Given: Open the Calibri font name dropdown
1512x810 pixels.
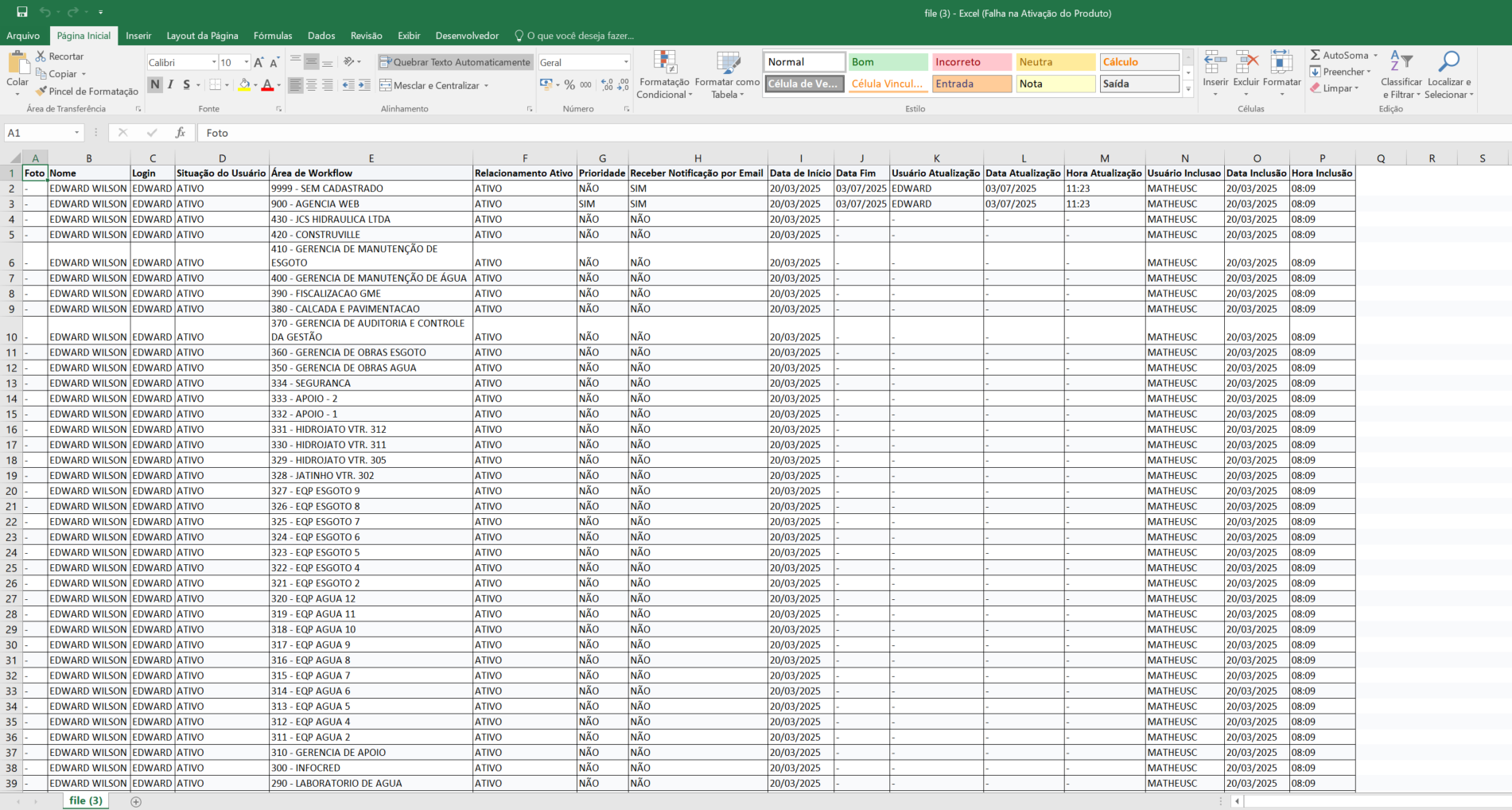Looking at the screenshot, I should coord(214,62).
